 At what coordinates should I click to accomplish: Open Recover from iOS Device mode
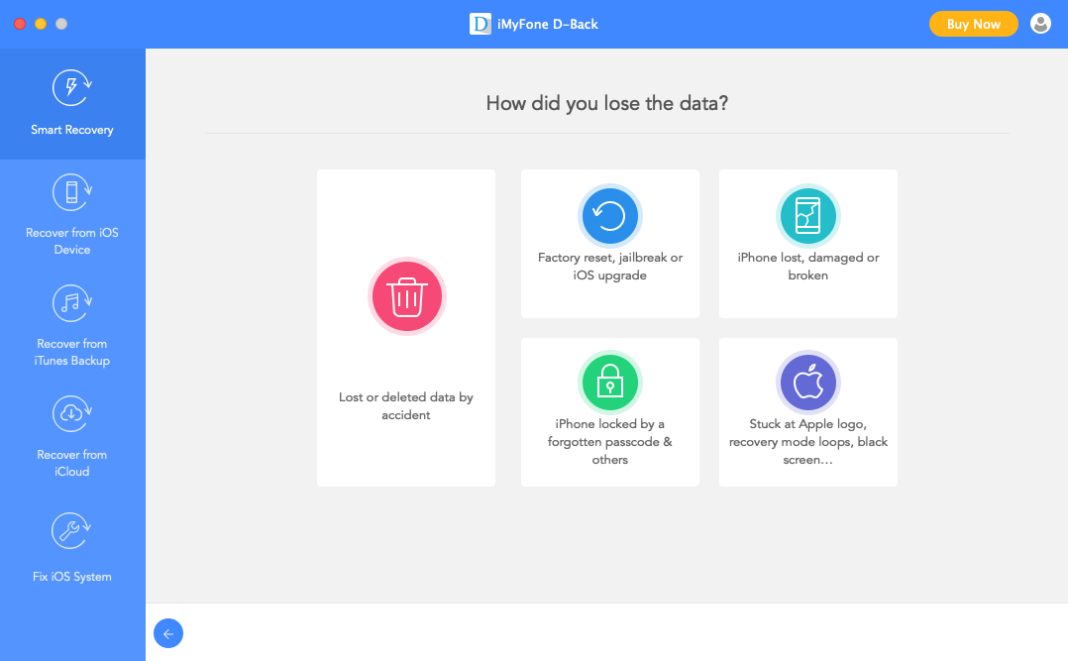pos(72,215)
